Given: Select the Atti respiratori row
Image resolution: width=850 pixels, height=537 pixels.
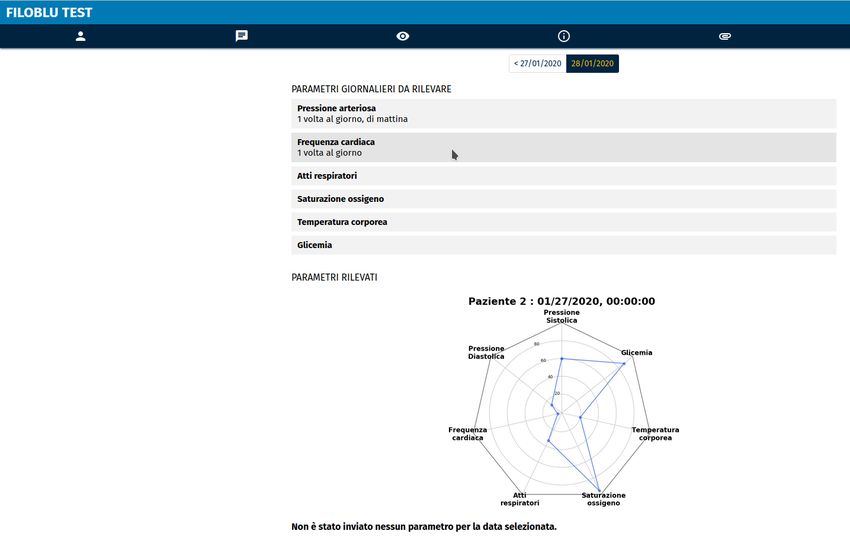Looking at the screenshot, I should pyautogui.click(x=563, y=176).
